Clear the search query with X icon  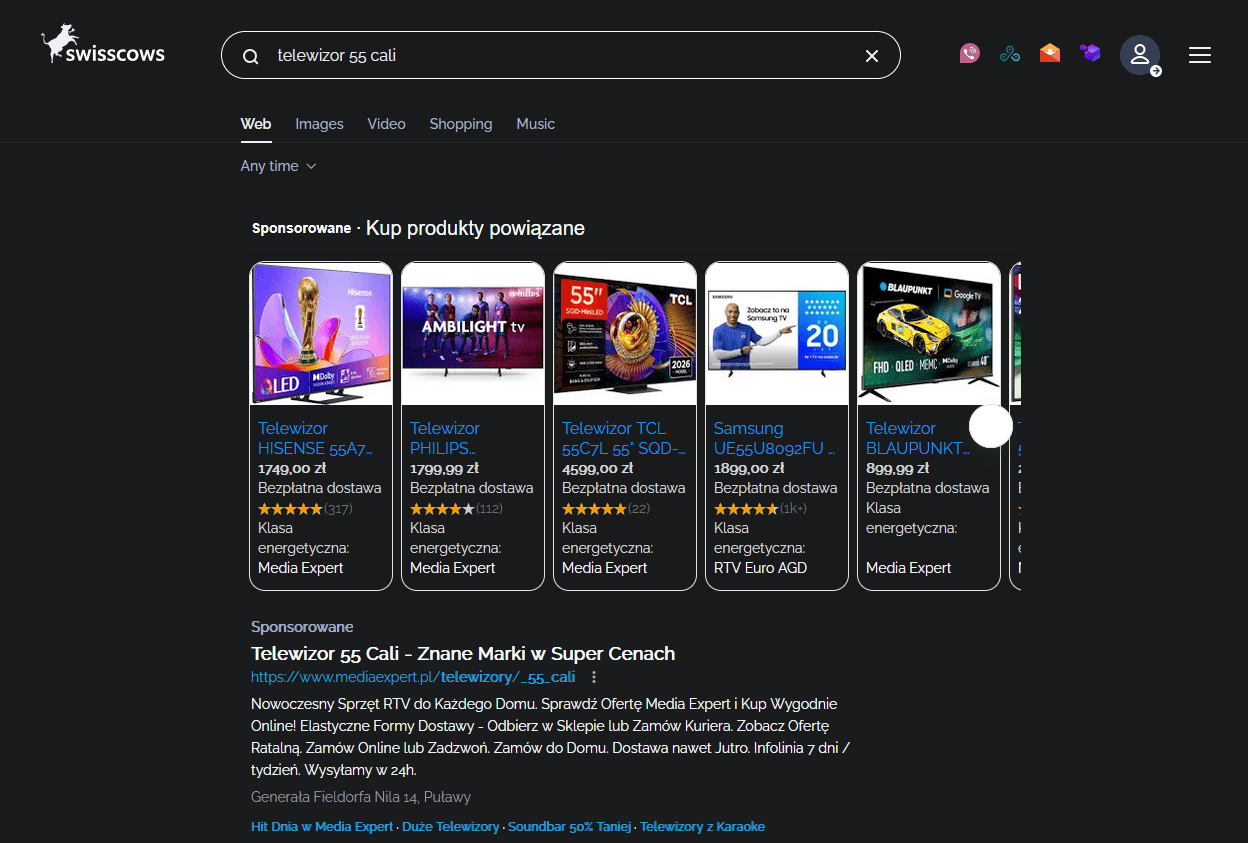(x=872, y=56)
